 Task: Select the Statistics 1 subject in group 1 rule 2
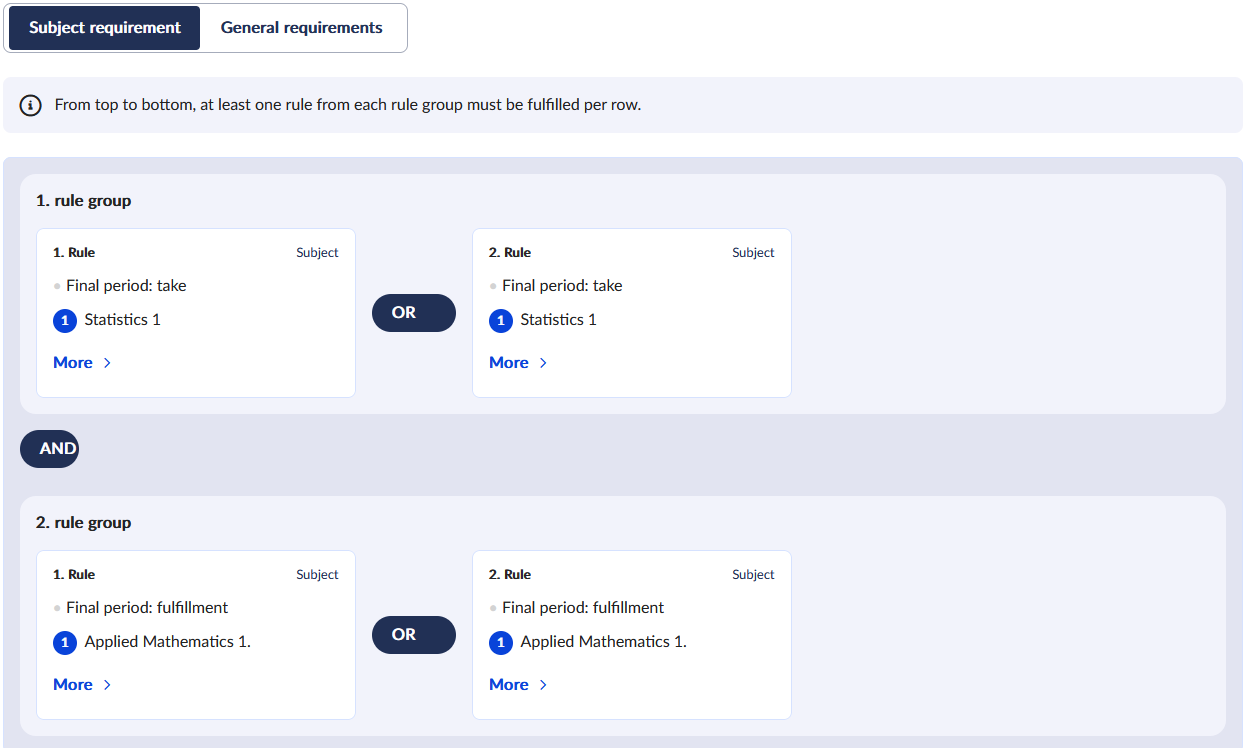tap(558, 320)
